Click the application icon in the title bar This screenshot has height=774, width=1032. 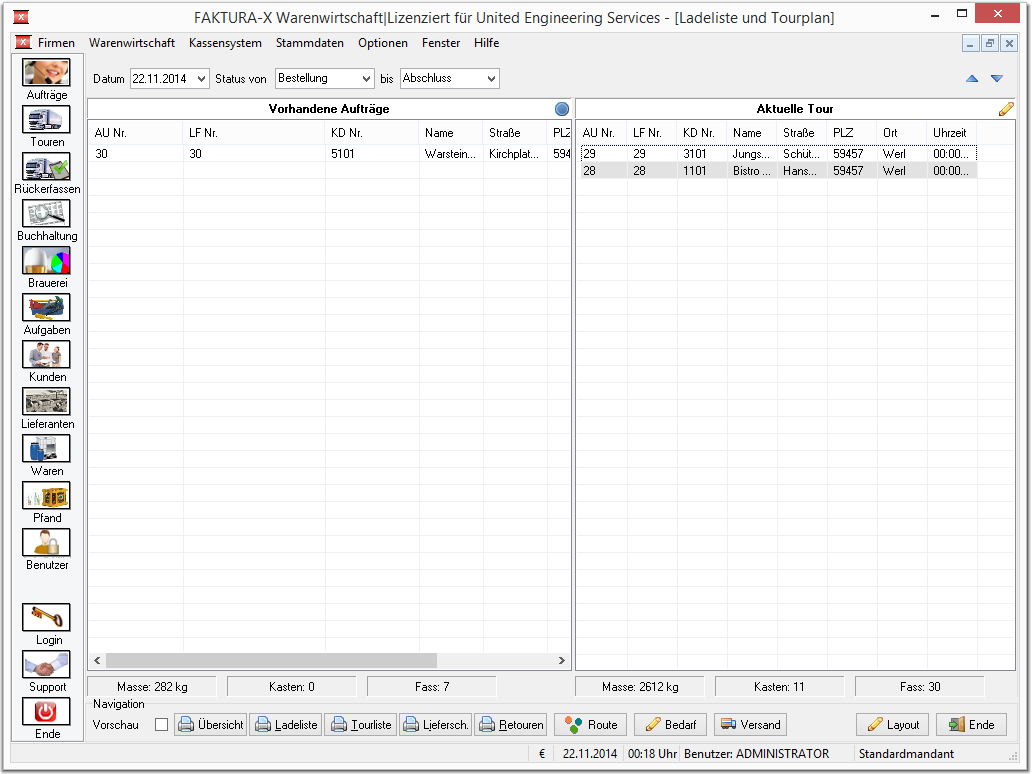(x=21, y=17)
